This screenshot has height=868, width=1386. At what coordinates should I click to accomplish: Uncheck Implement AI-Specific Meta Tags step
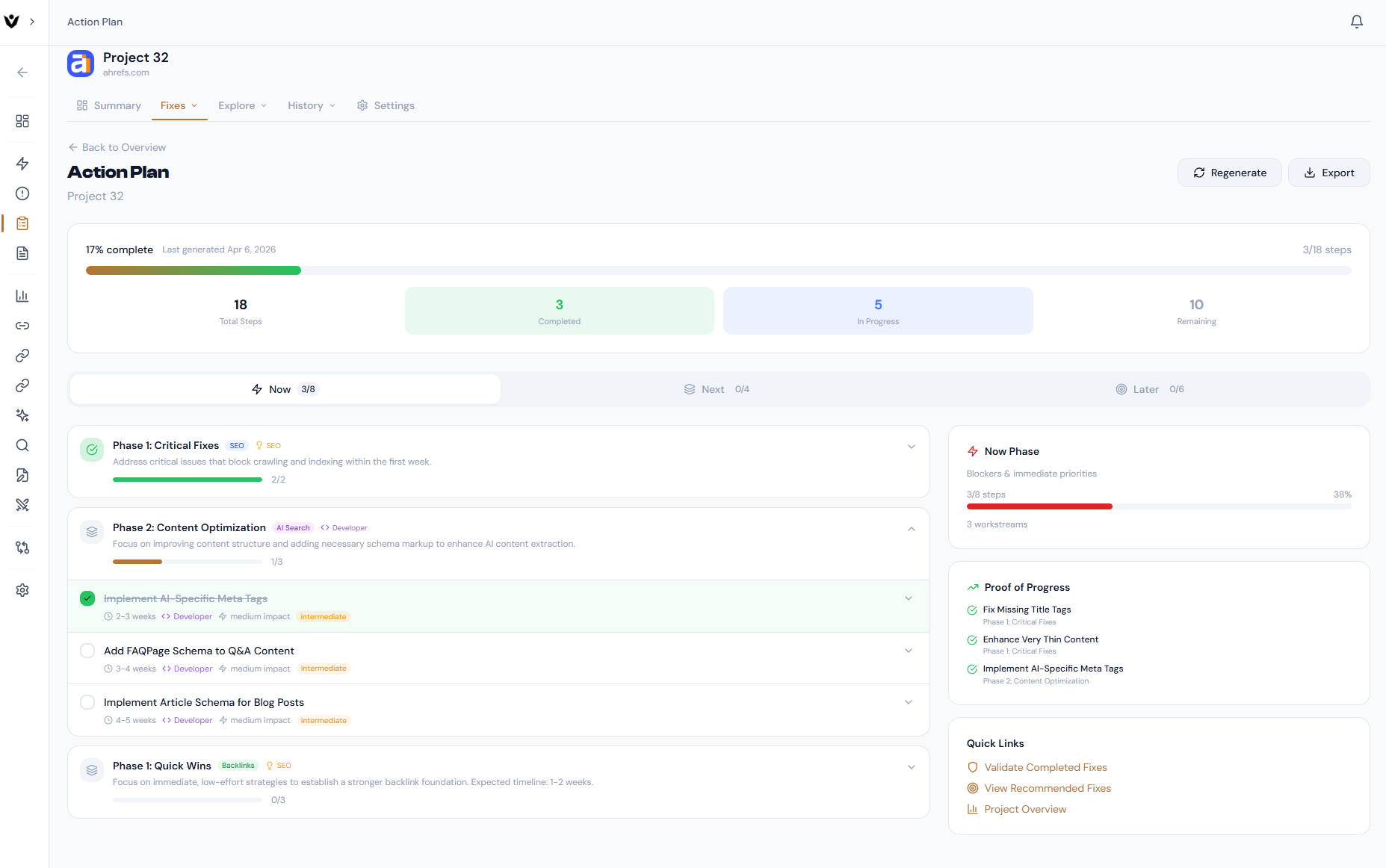pos(87,598)
